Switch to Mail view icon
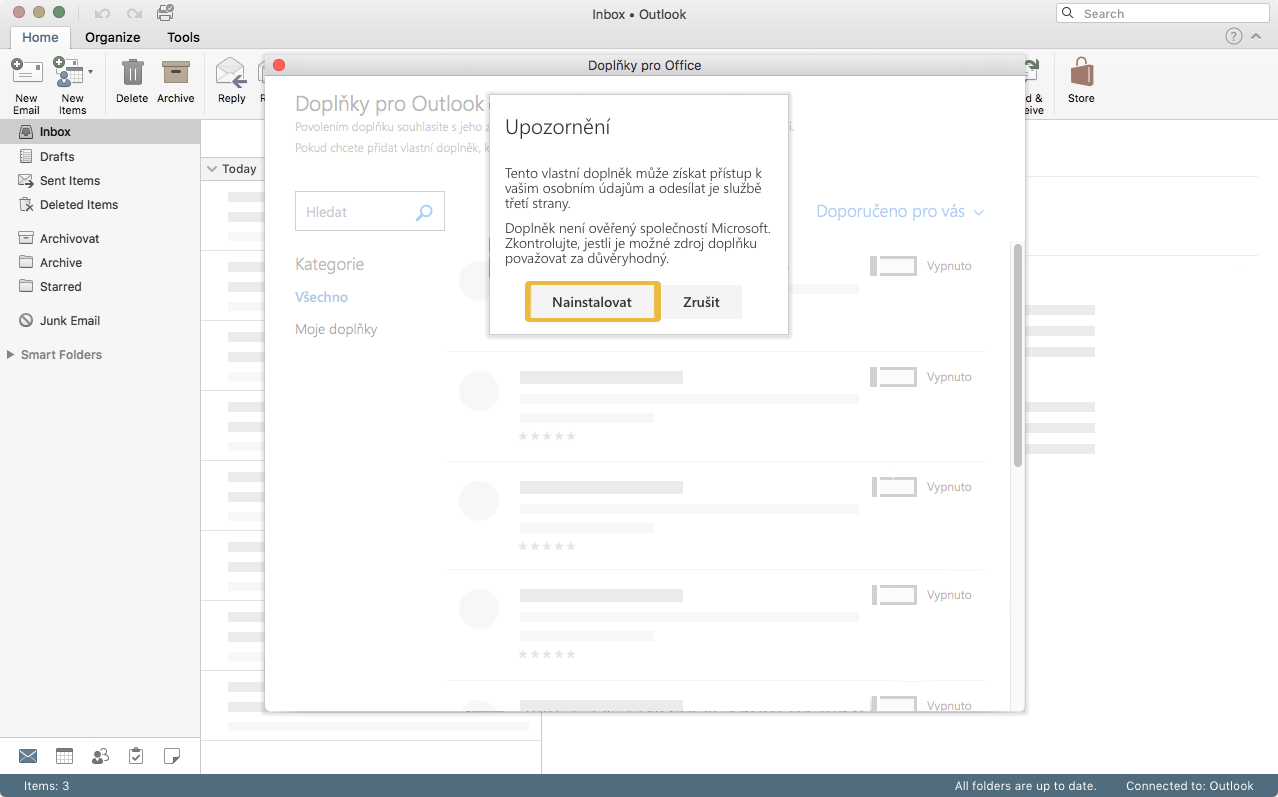Screen dimensions: 1278x797 28,756
